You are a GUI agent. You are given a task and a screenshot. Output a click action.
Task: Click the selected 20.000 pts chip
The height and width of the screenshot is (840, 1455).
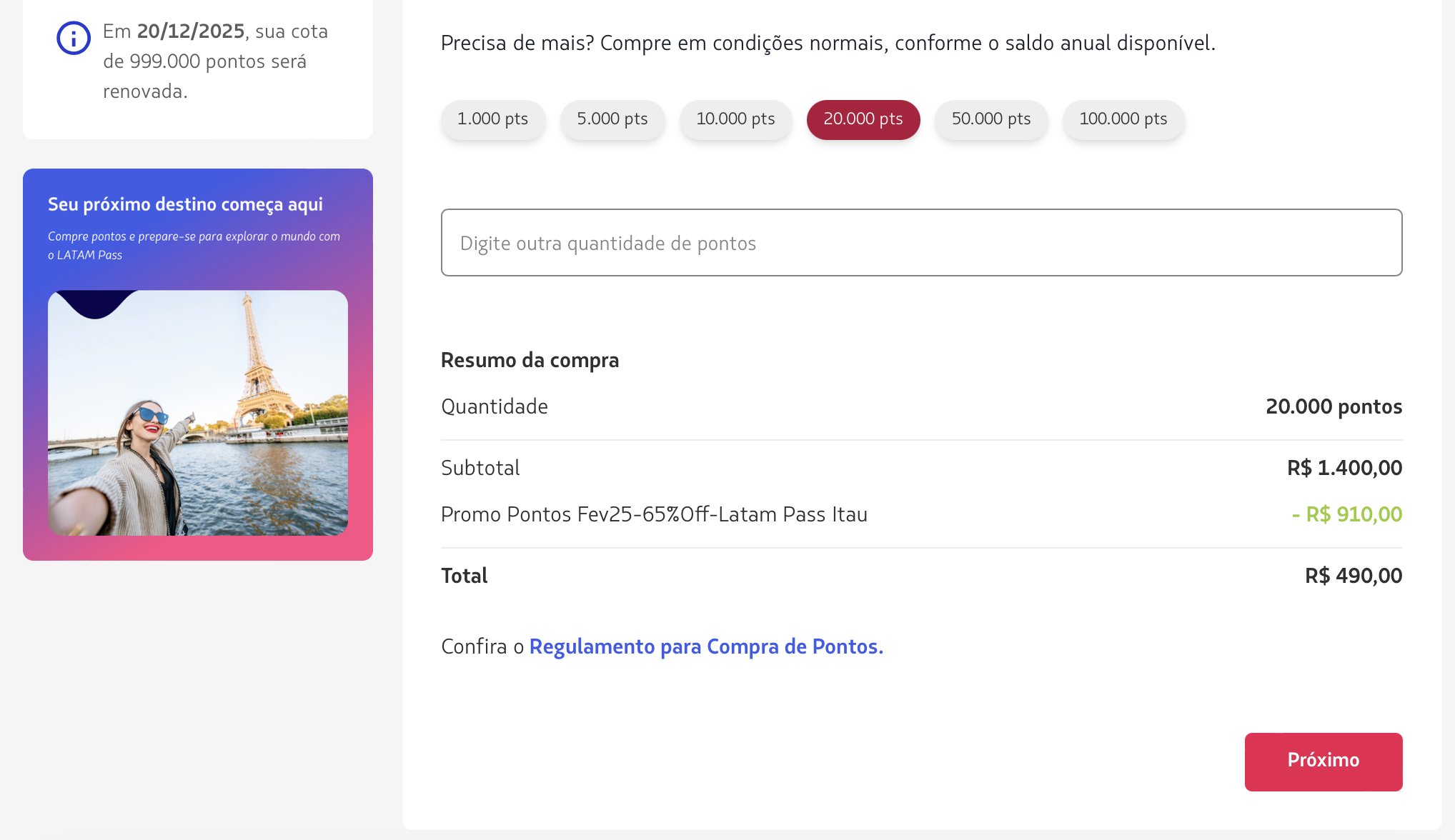coord(863,119)
